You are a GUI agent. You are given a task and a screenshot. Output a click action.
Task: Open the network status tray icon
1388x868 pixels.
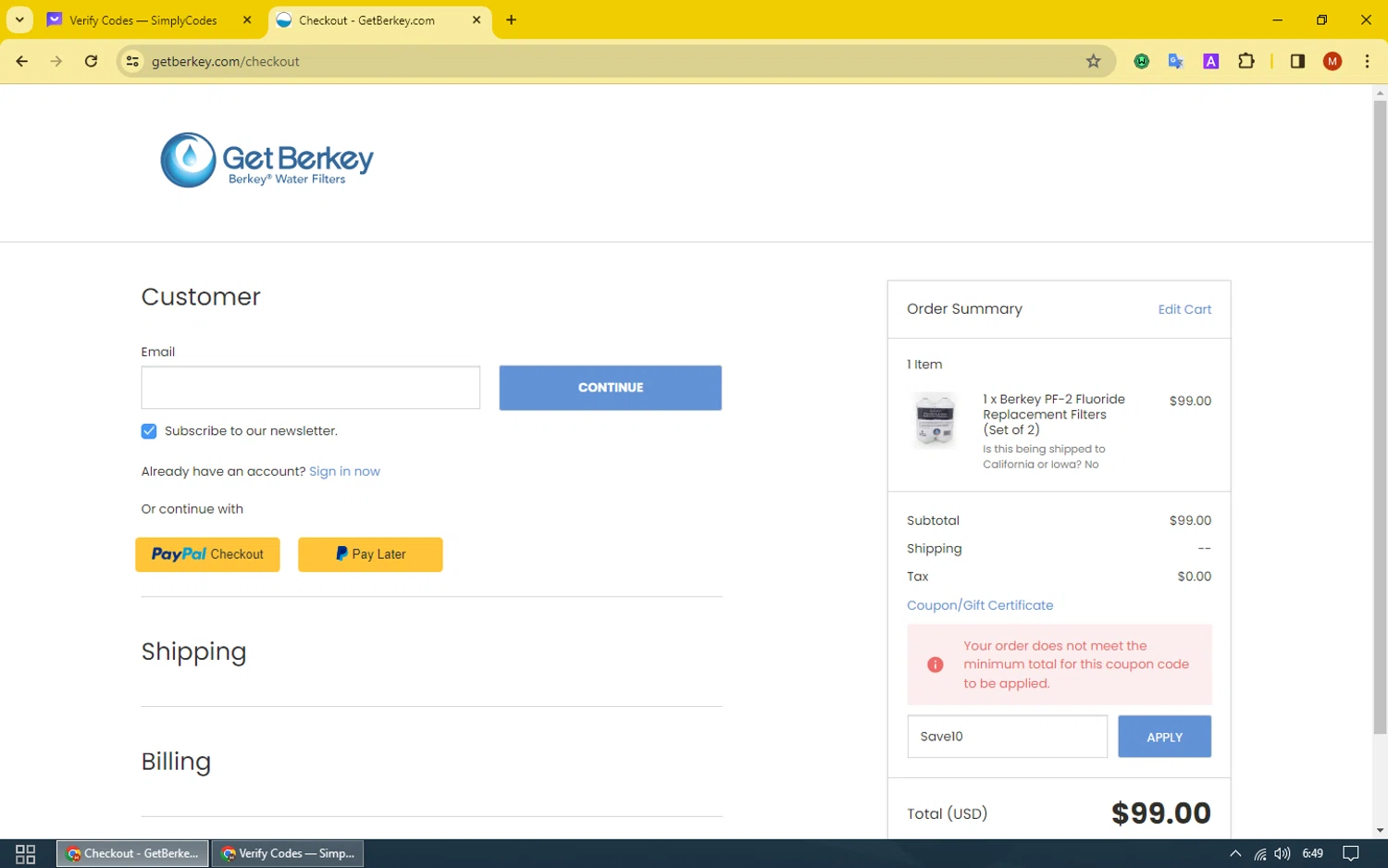tap(1259, 853)
